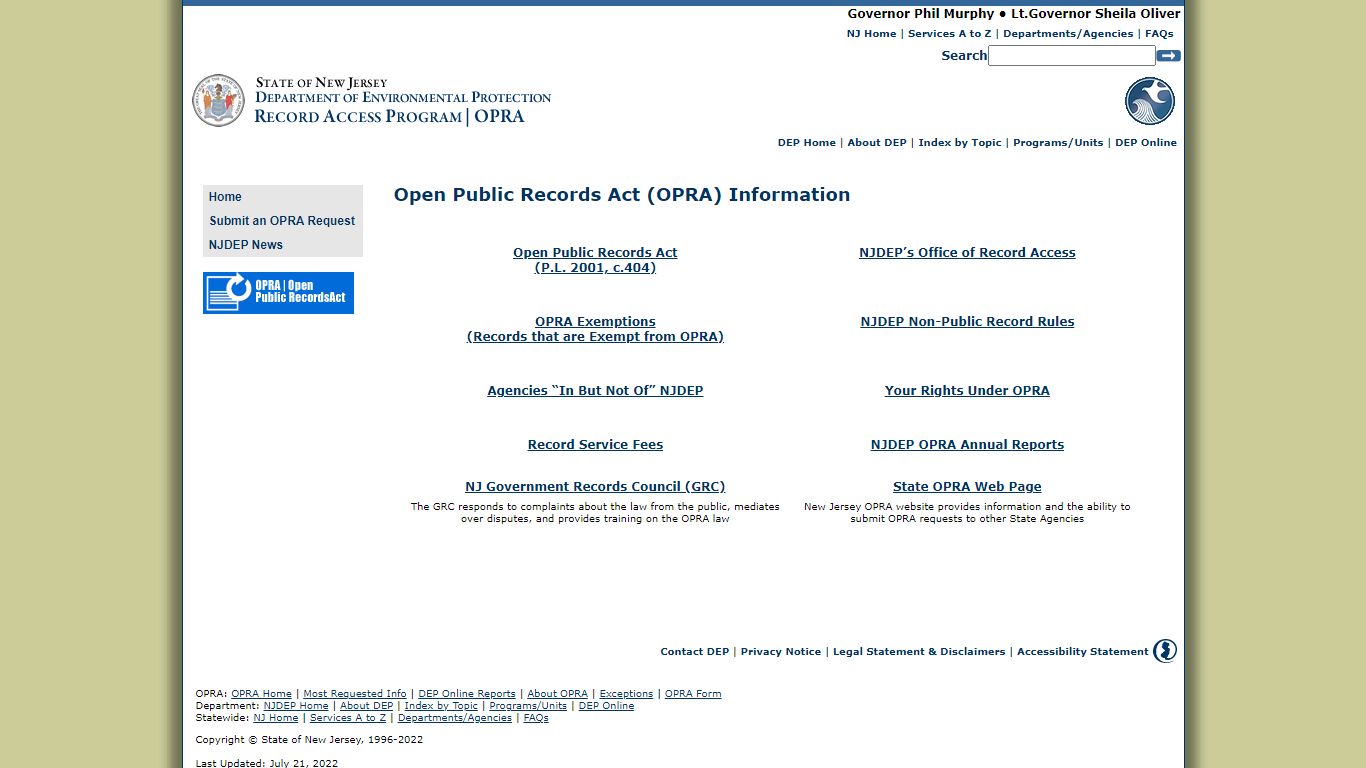Open NJDEP Non-Public Record Rules link
This screenshot has height=768, width=1366.
967,322
